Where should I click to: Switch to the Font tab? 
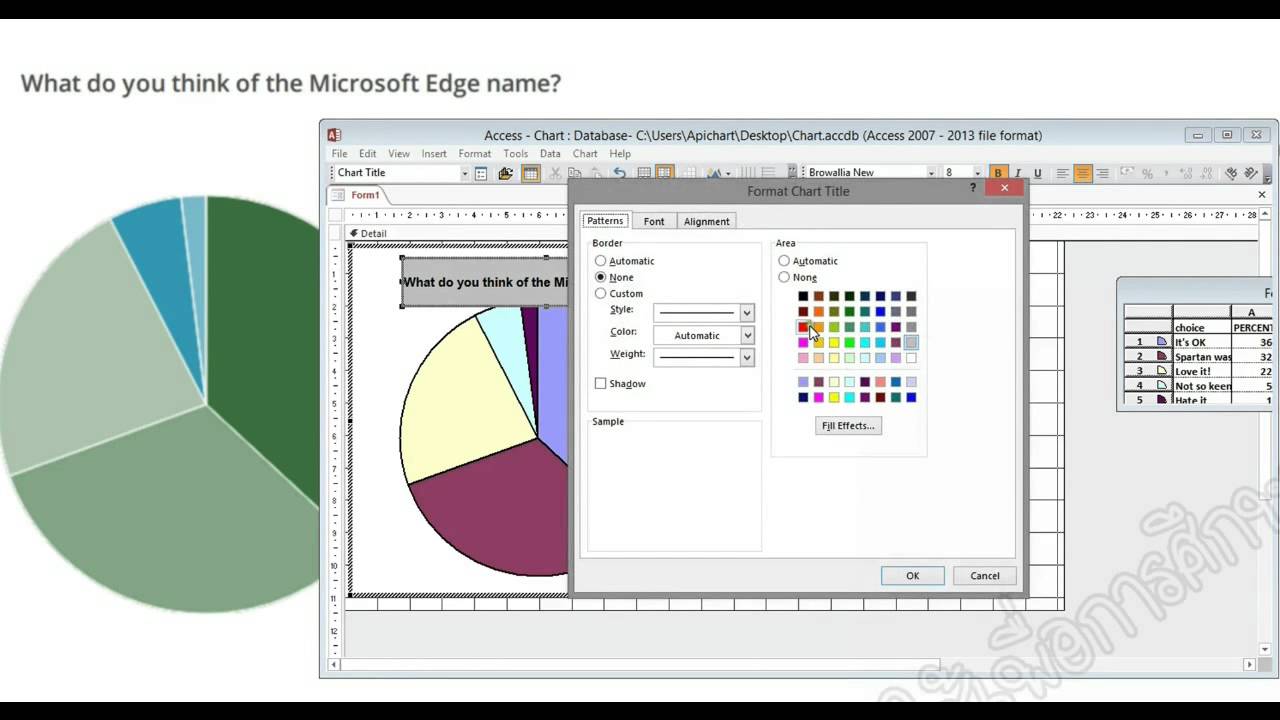[654, 221]
